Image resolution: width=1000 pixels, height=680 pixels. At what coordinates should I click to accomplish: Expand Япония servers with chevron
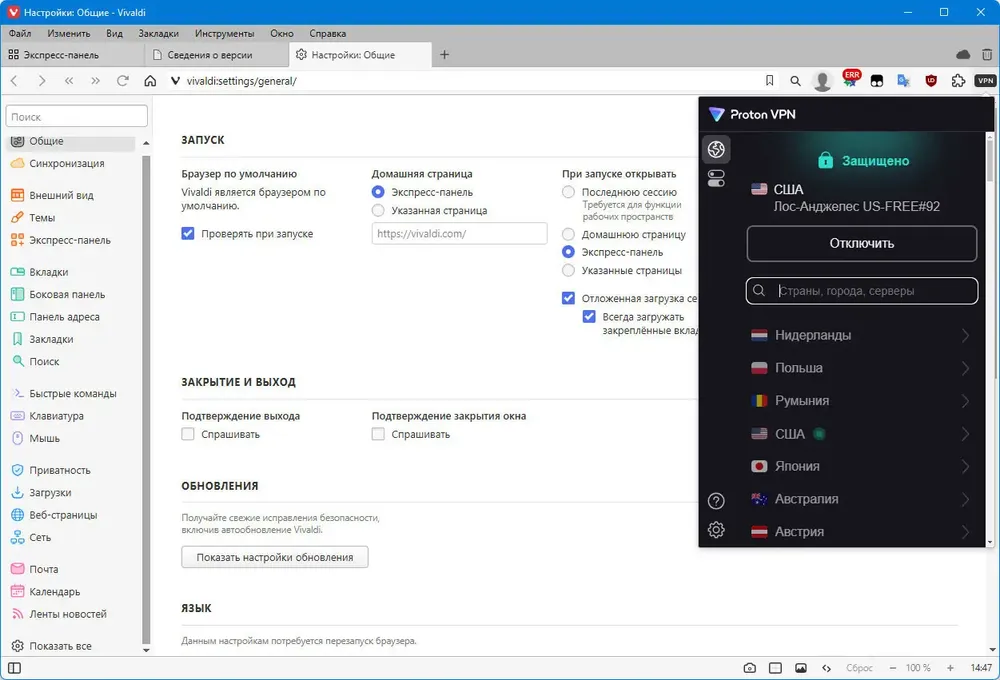coord(965,467)
